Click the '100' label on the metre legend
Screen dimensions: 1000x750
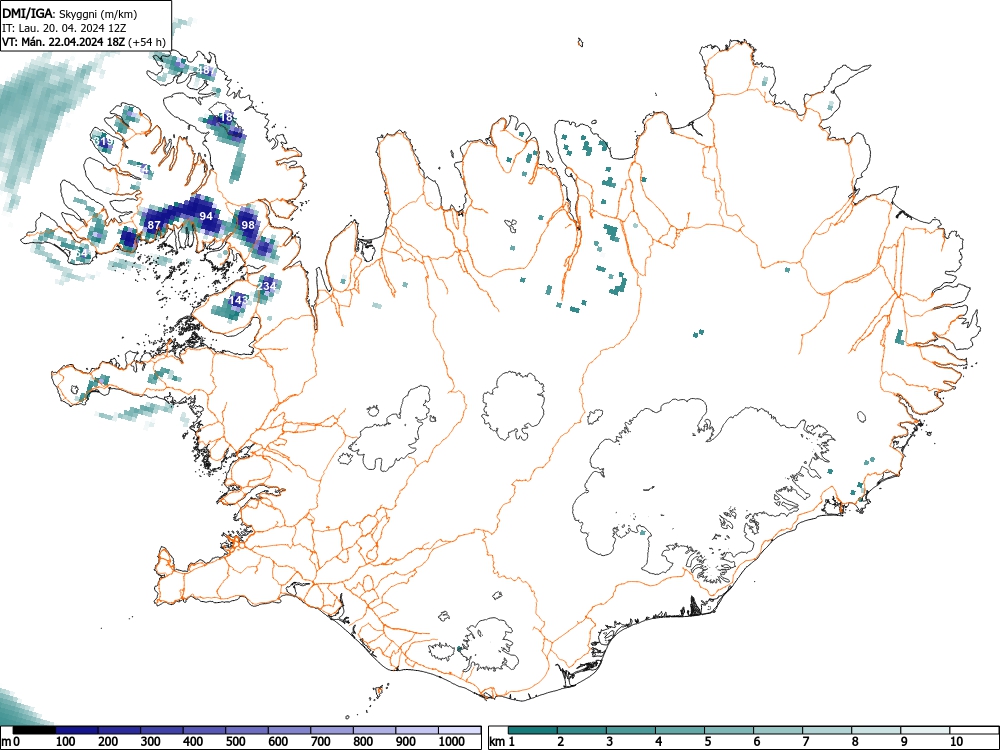click(66, 742)
